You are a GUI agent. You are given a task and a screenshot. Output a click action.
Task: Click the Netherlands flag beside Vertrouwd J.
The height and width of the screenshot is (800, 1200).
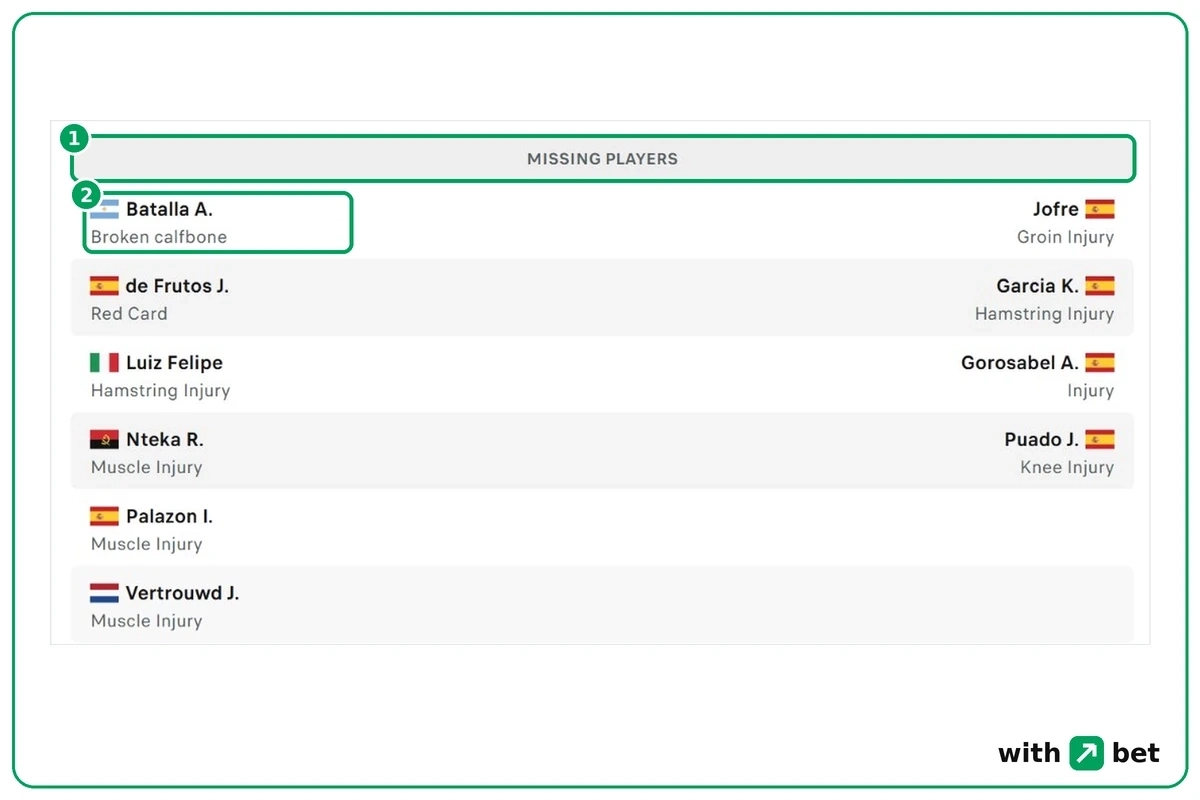click(x=104, y=593)
